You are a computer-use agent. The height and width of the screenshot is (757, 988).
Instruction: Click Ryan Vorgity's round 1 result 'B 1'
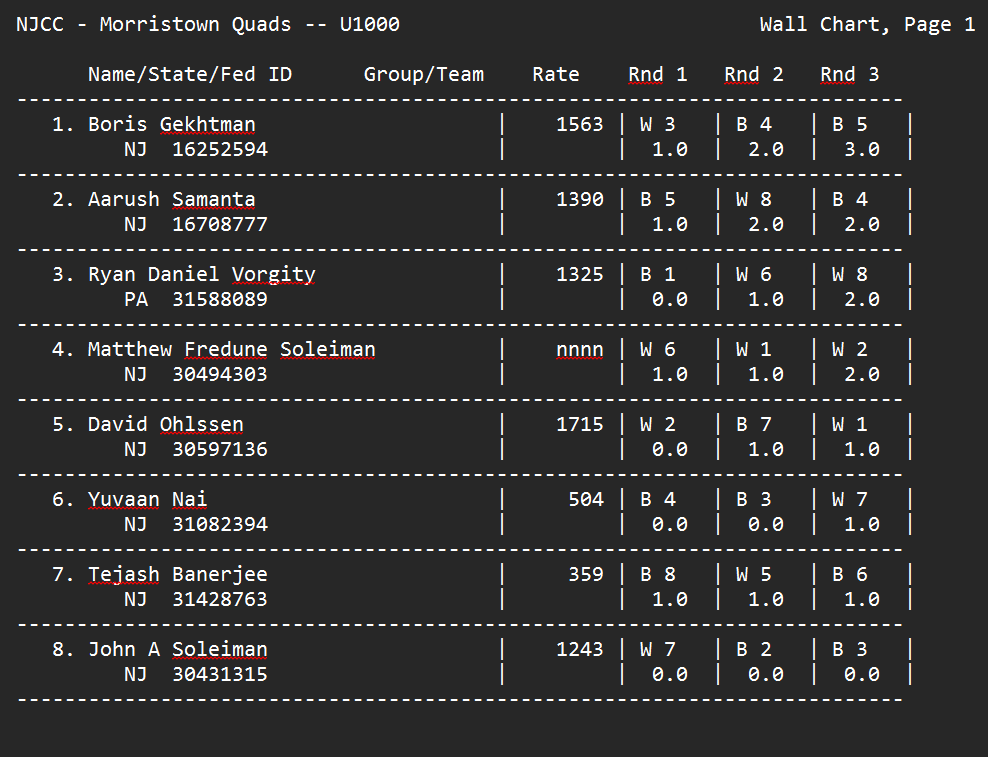pyautogui.click(x=657, y=274)
